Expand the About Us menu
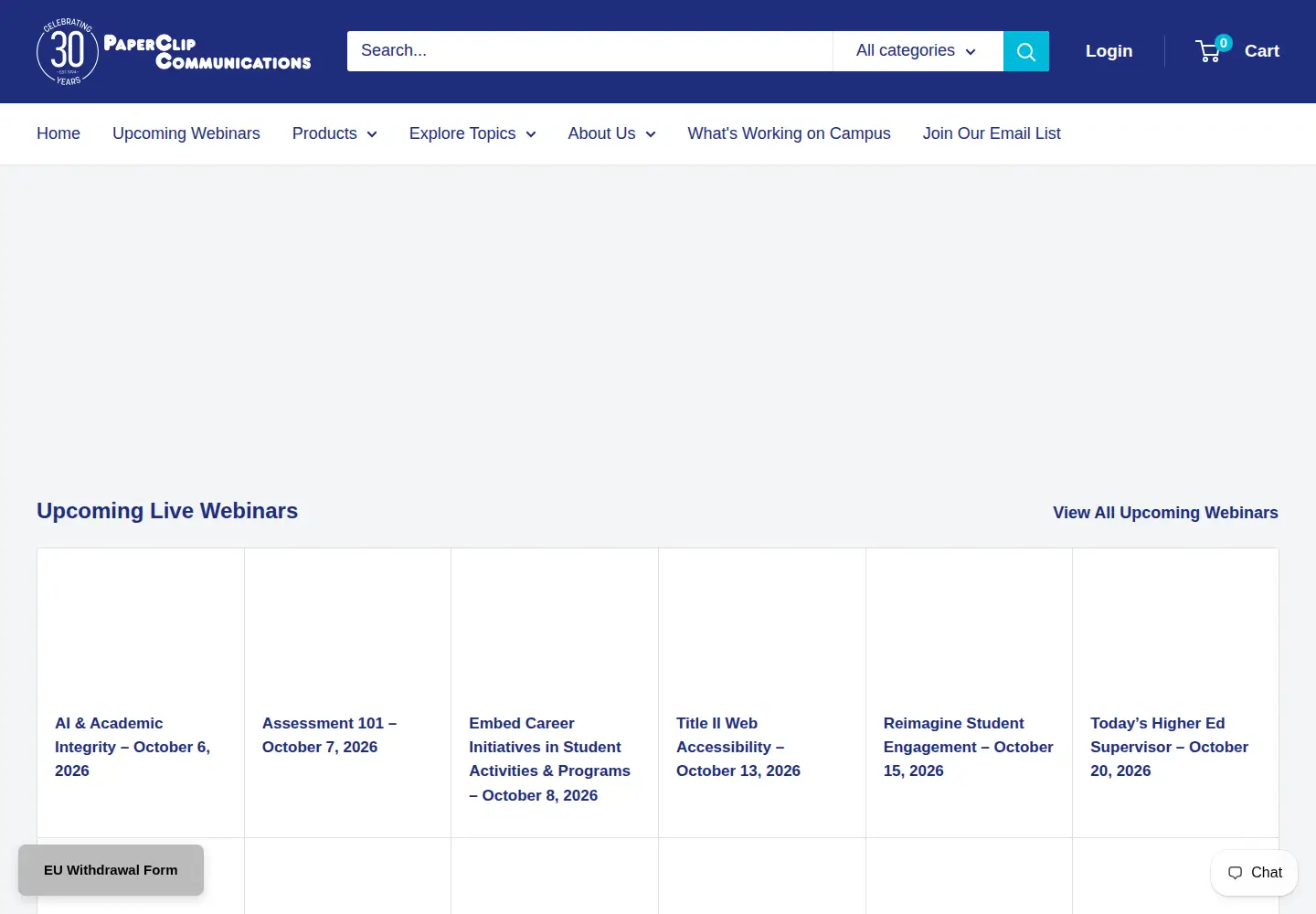Viewport: 1316px width, 914px height. pyautogui.click(x=611, y=133)
